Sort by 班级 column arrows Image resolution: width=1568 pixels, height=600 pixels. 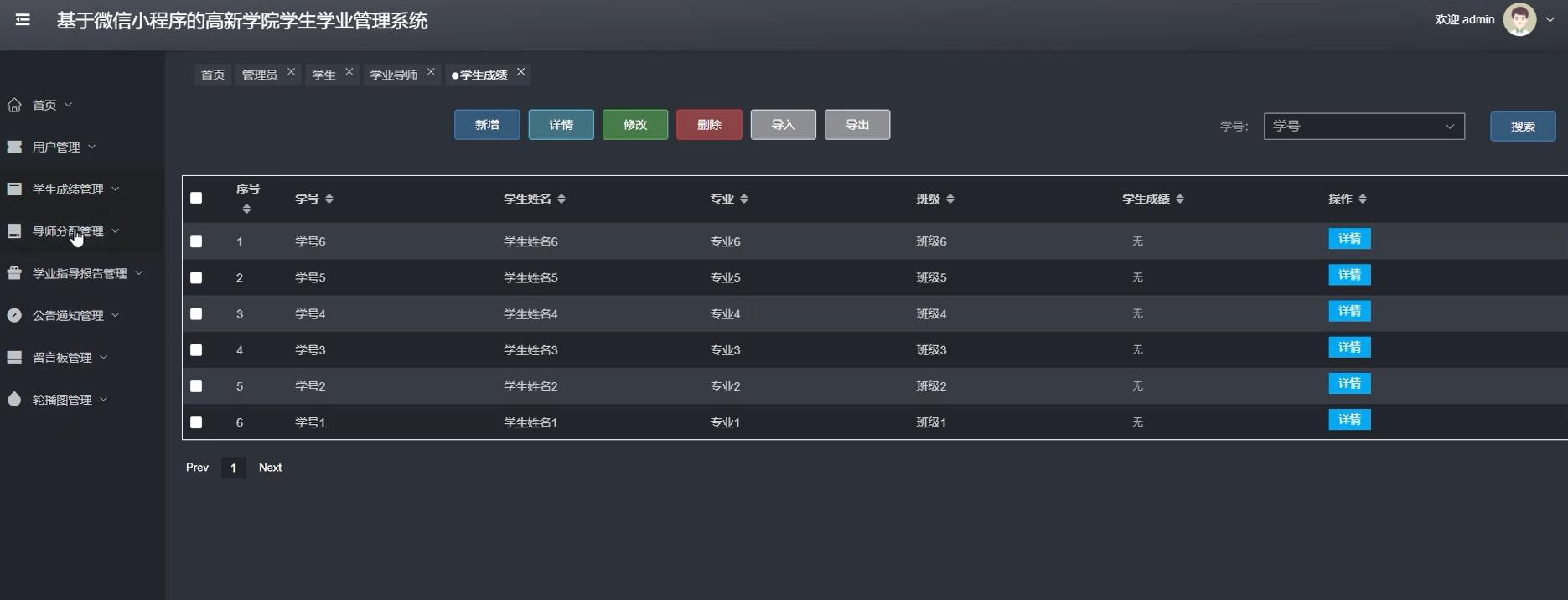[950, 199]
